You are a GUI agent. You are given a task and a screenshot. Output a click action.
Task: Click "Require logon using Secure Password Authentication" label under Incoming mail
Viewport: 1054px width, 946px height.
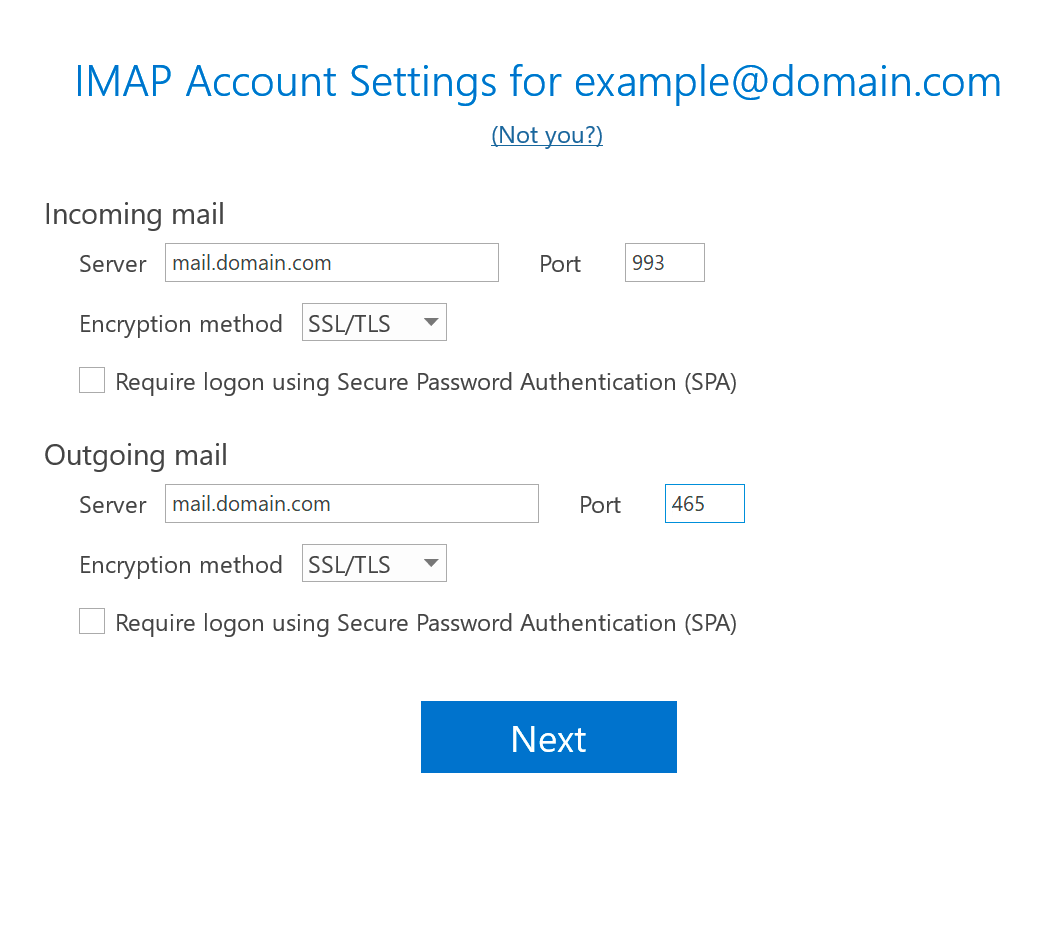(x=426, y=382)
